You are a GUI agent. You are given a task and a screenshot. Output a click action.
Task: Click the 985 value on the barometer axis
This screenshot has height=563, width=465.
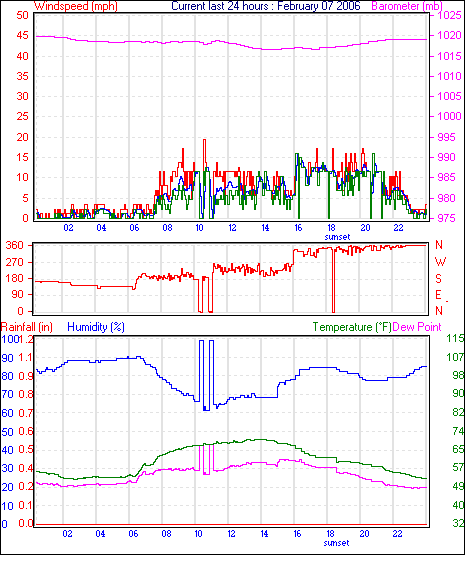click(446, 177)
